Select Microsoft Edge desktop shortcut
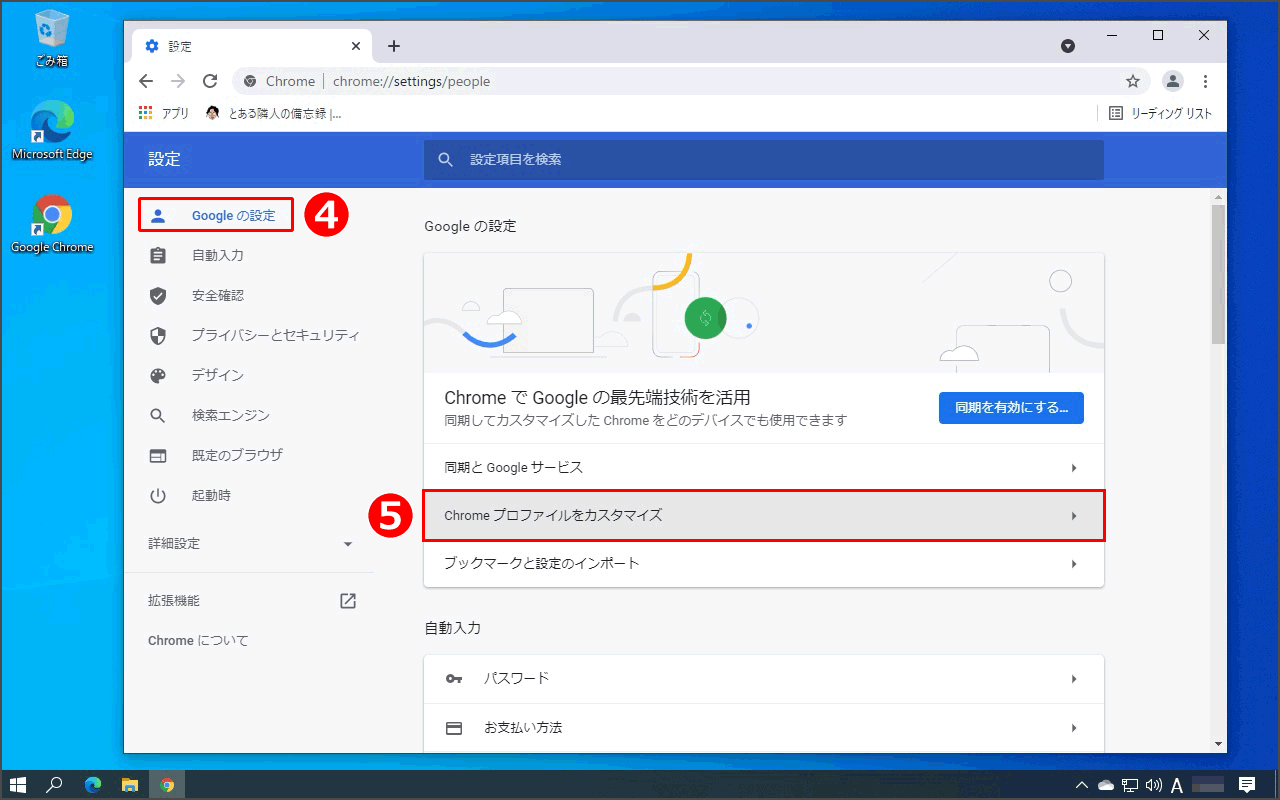Screen dimensions: 1280x800 click(51, 131)
